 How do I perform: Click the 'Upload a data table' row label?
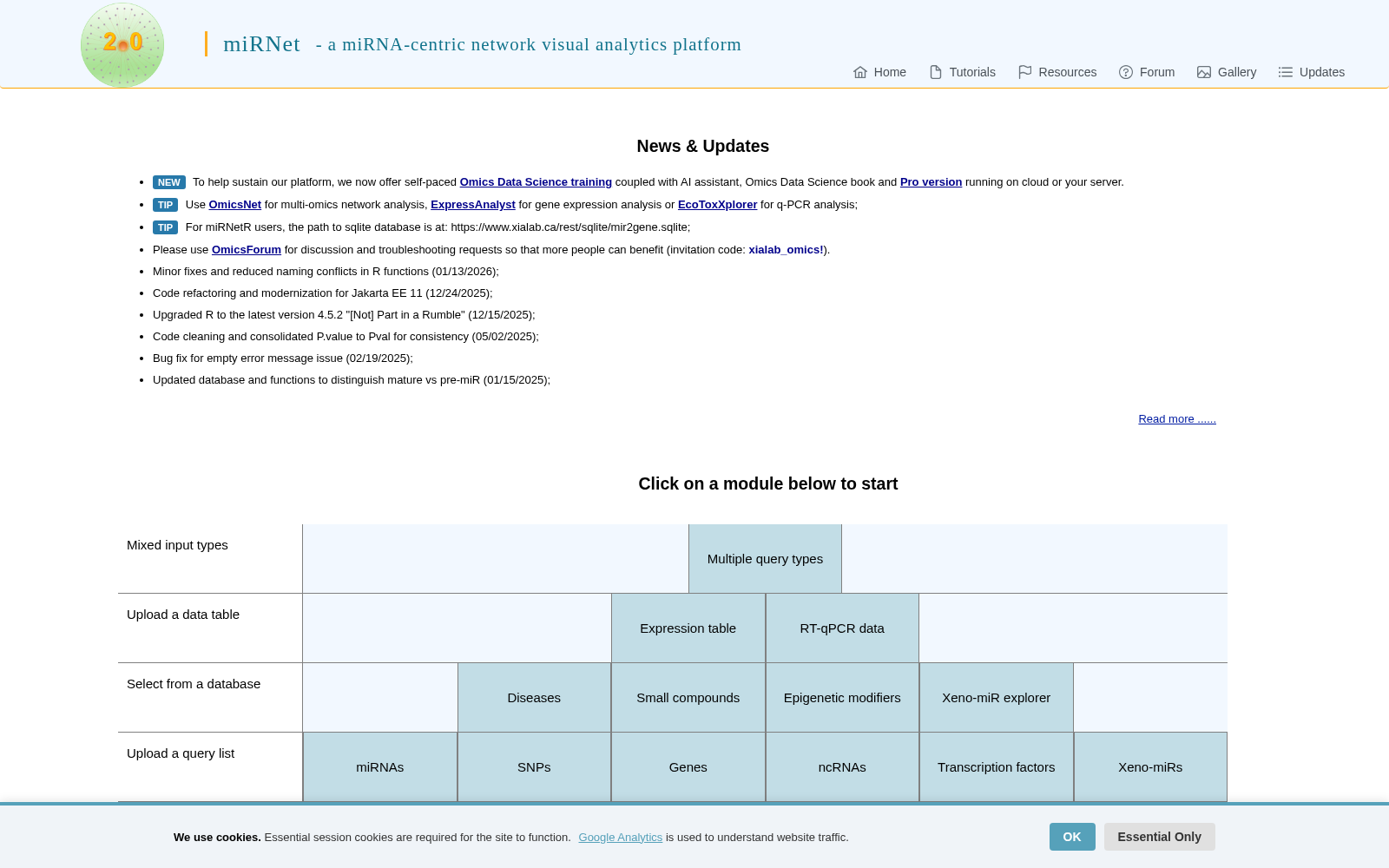click(x=183, y=615)
